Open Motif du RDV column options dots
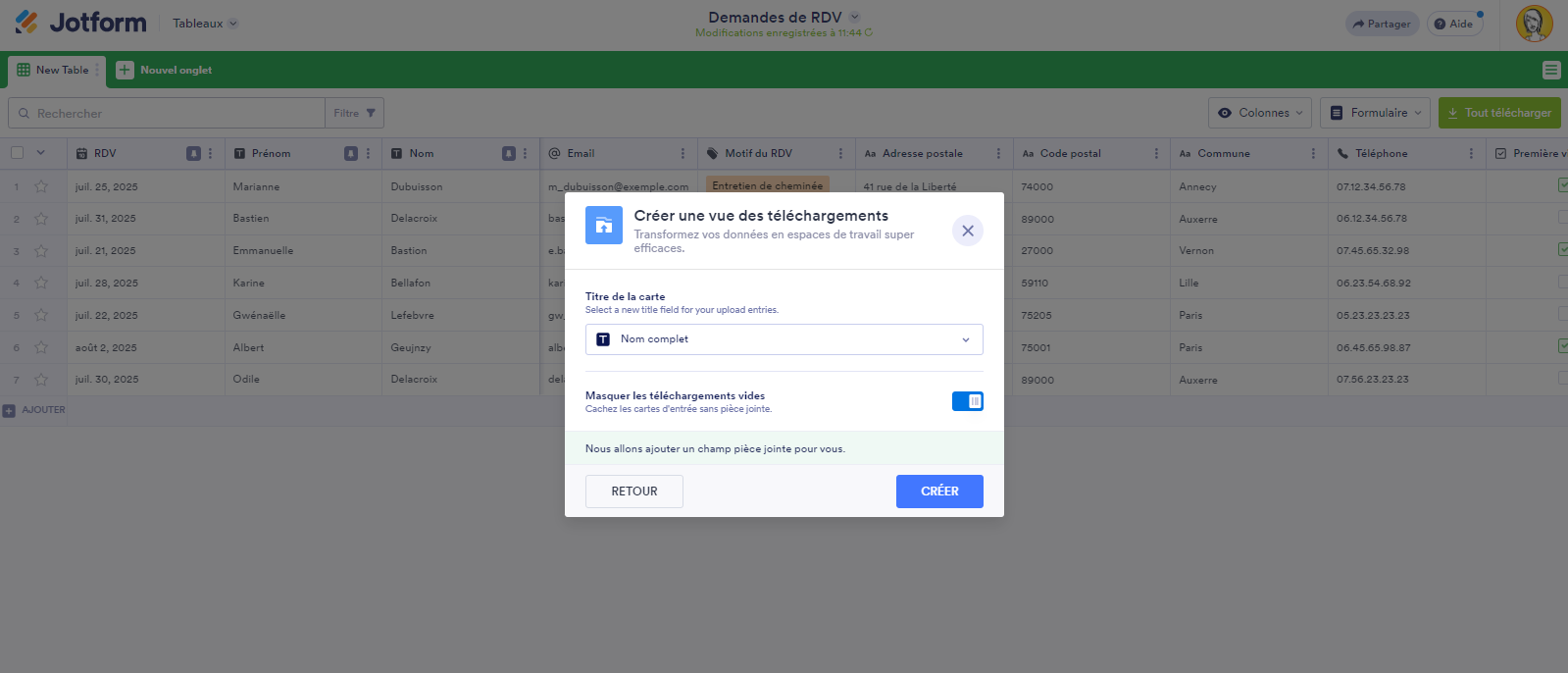1568x673 pixels. 840,153
